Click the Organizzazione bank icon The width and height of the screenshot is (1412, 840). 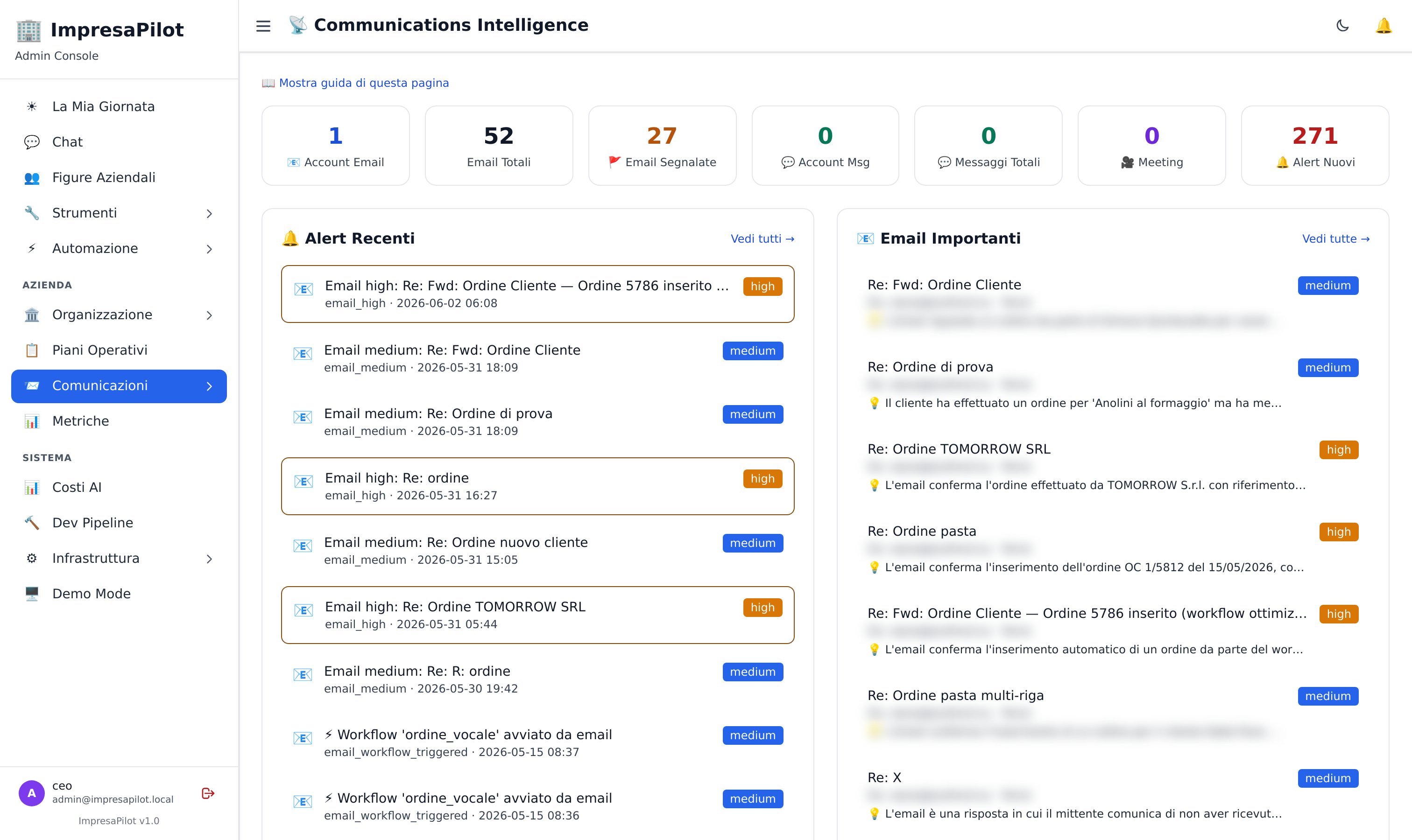coord(32,315)
